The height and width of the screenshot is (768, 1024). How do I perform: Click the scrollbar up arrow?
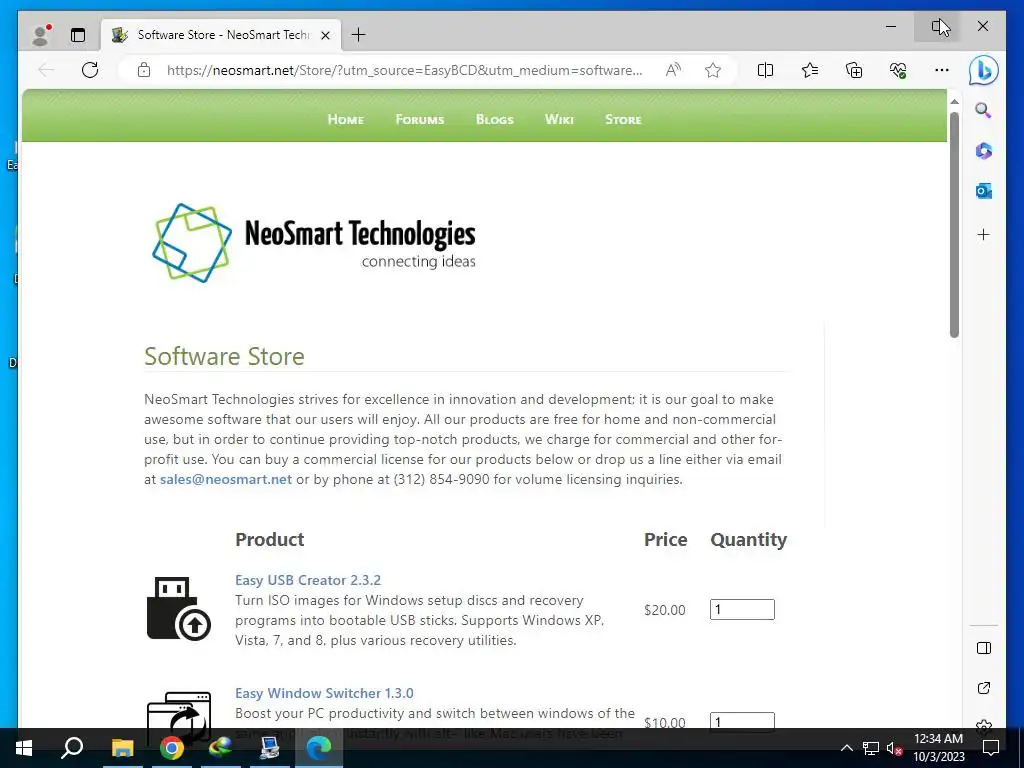pyautogui.click(x=954, y=102)
